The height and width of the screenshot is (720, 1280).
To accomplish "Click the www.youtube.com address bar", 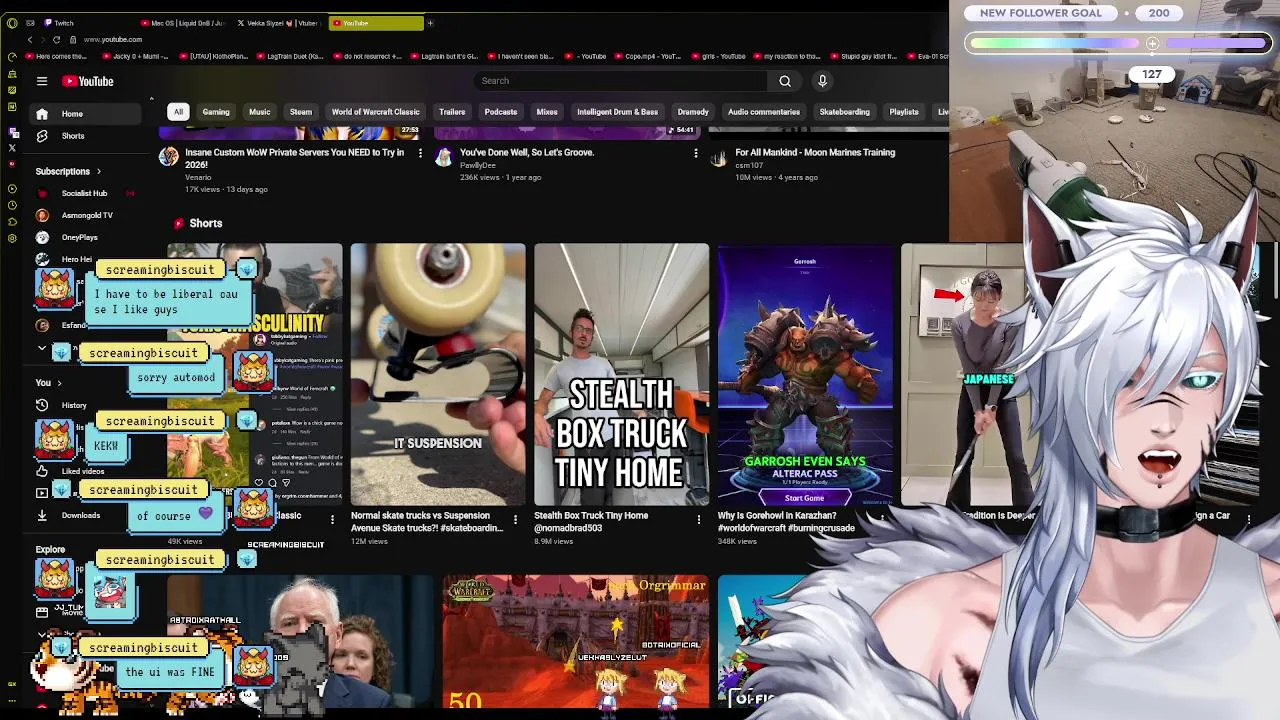I will [113, 40].
